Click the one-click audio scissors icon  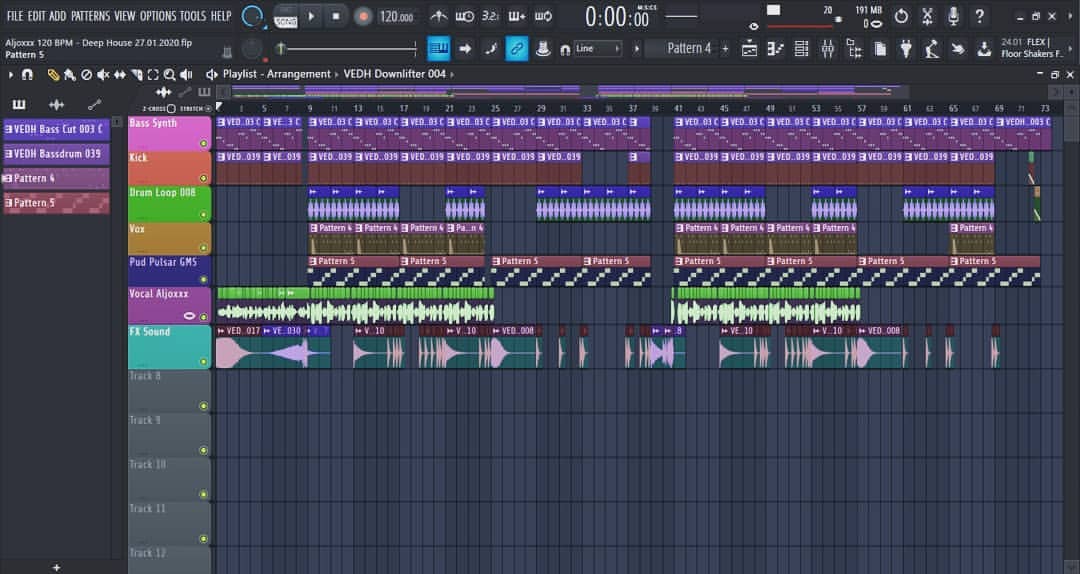[928, 16]
